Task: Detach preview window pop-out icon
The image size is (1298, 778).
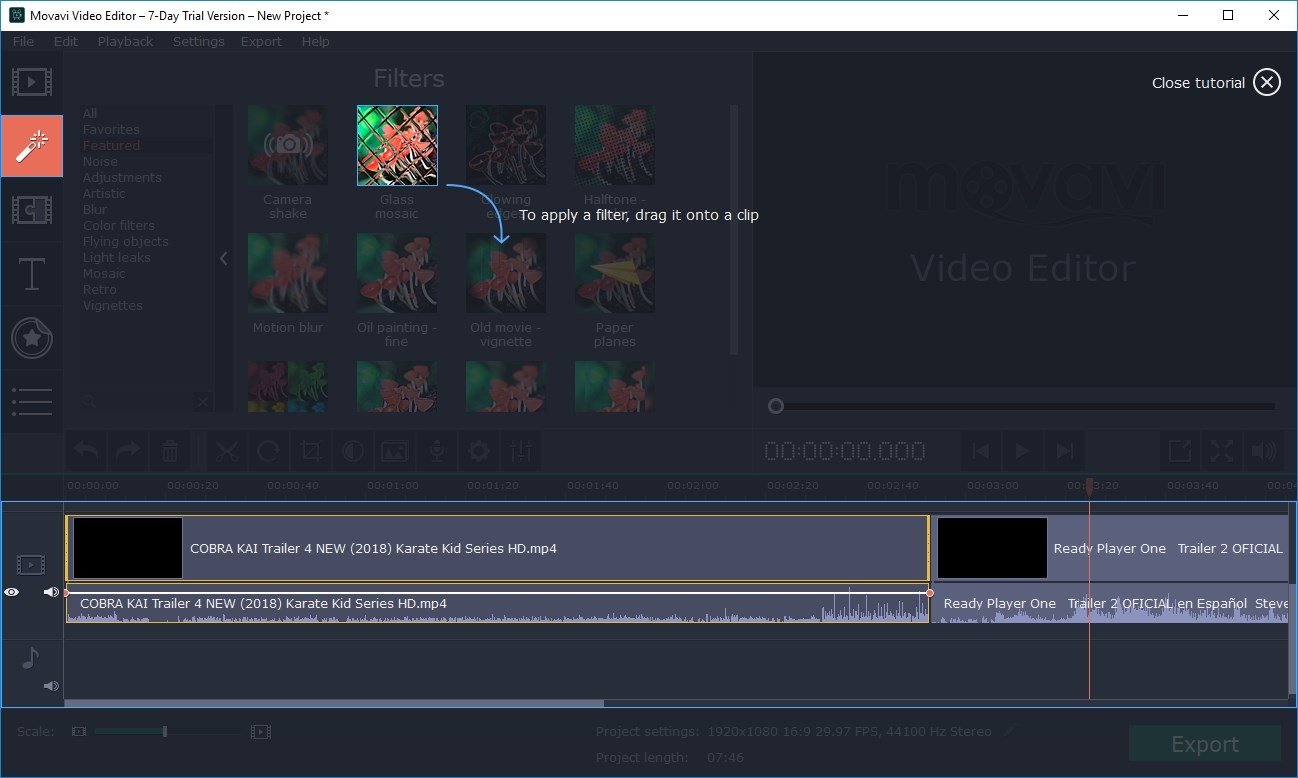Action: pos(1180,451)
